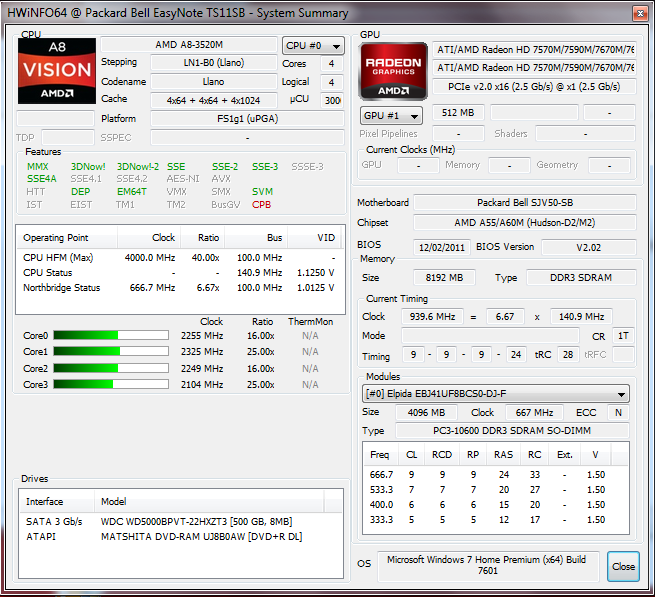This screenshot has width=655, height=597.
Task: Select the 533.3 frequency timing row
Action: [x=495, y=490]
